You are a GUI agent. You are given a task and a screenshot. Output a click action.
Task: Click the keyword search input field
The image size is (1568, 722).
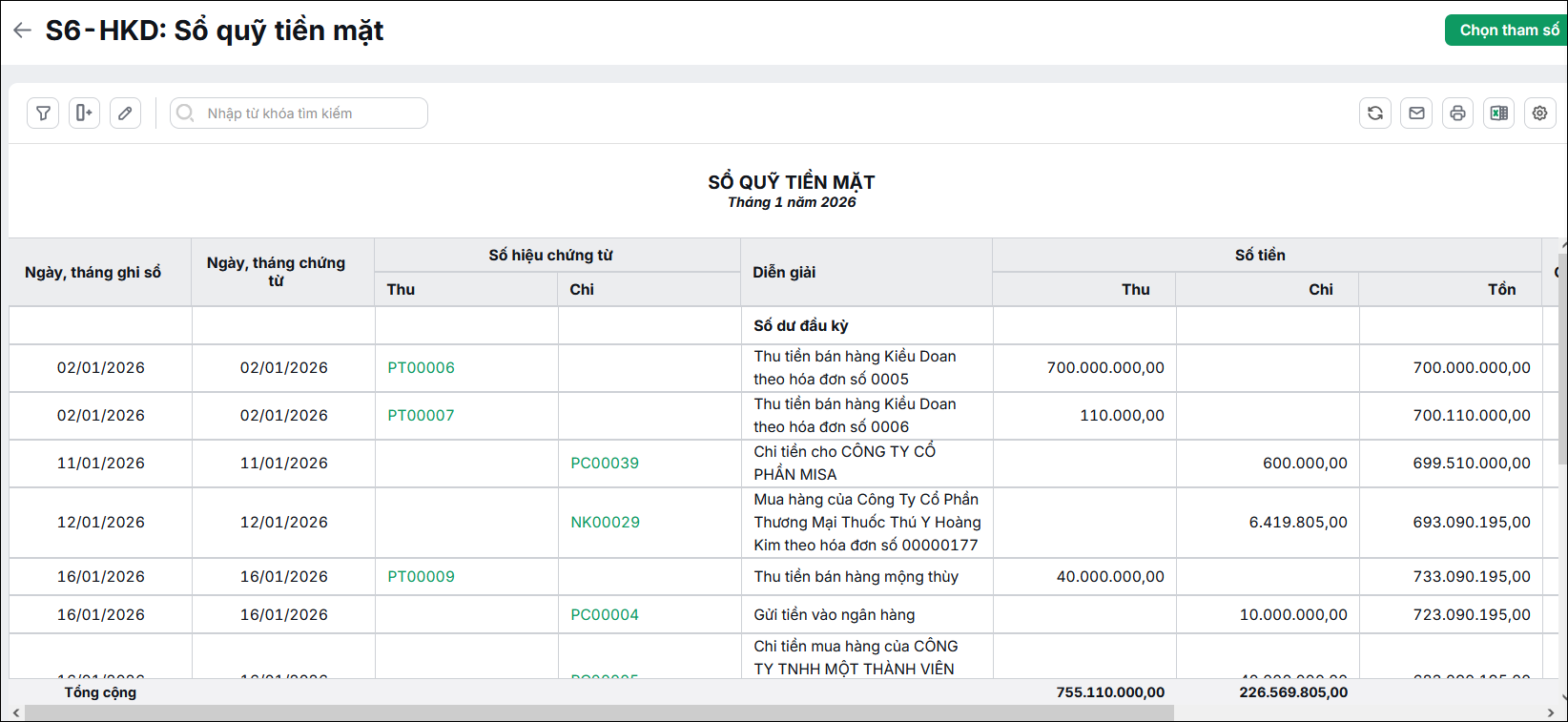[x=299, y=113]
